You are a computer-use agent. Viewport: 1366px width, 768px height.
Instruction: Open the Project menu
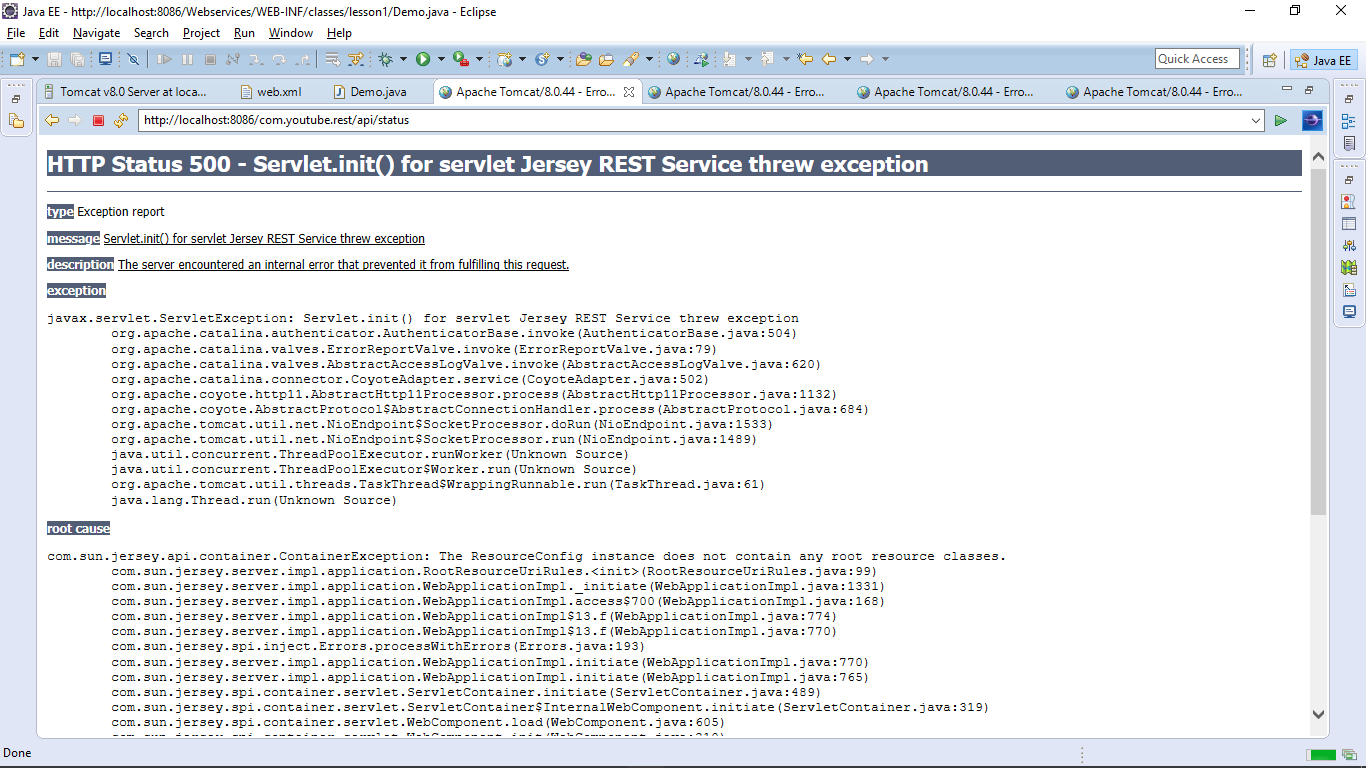(x=201, y=33)
